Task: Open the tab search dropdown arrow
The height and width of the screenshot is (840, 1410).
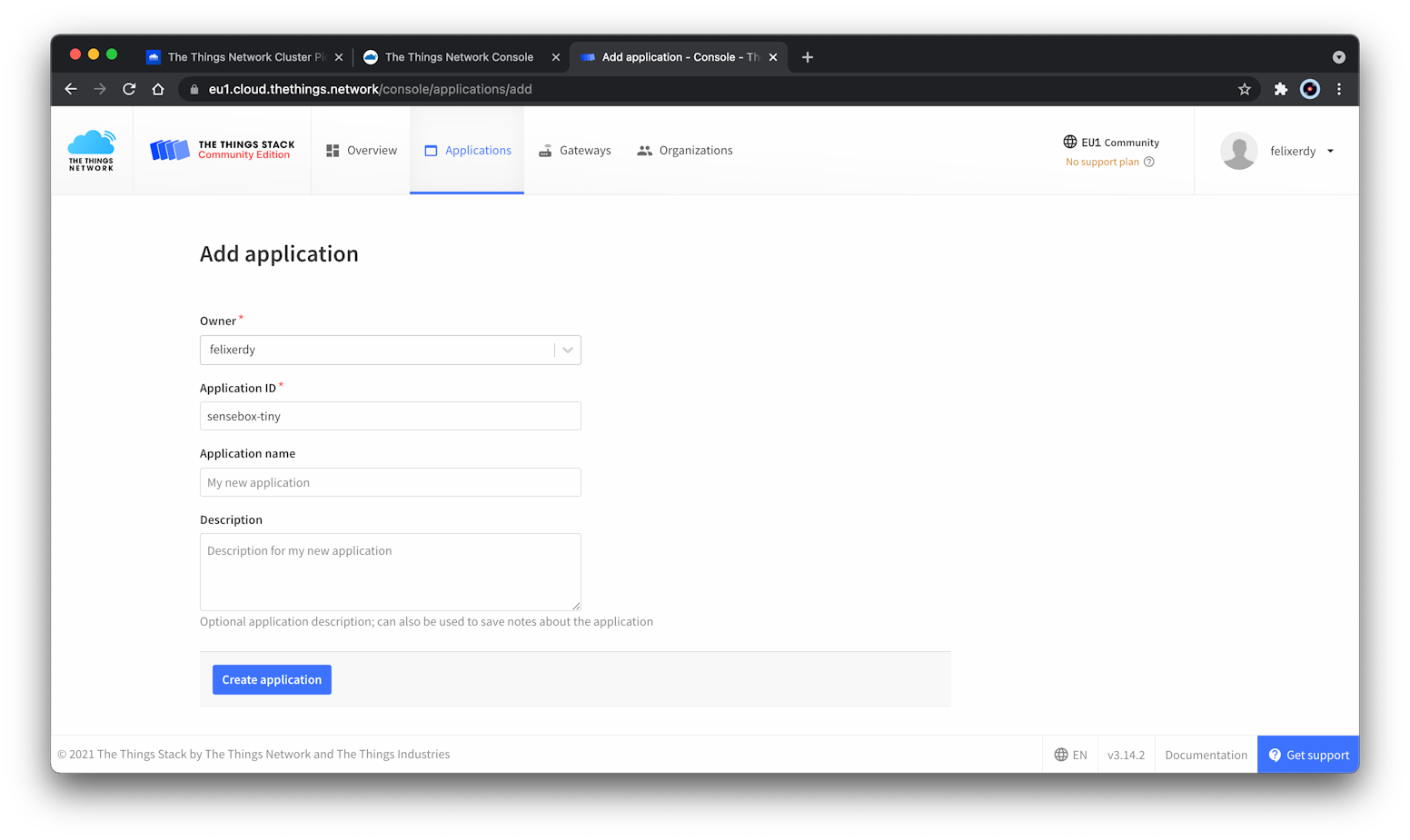Action: 1339,57
